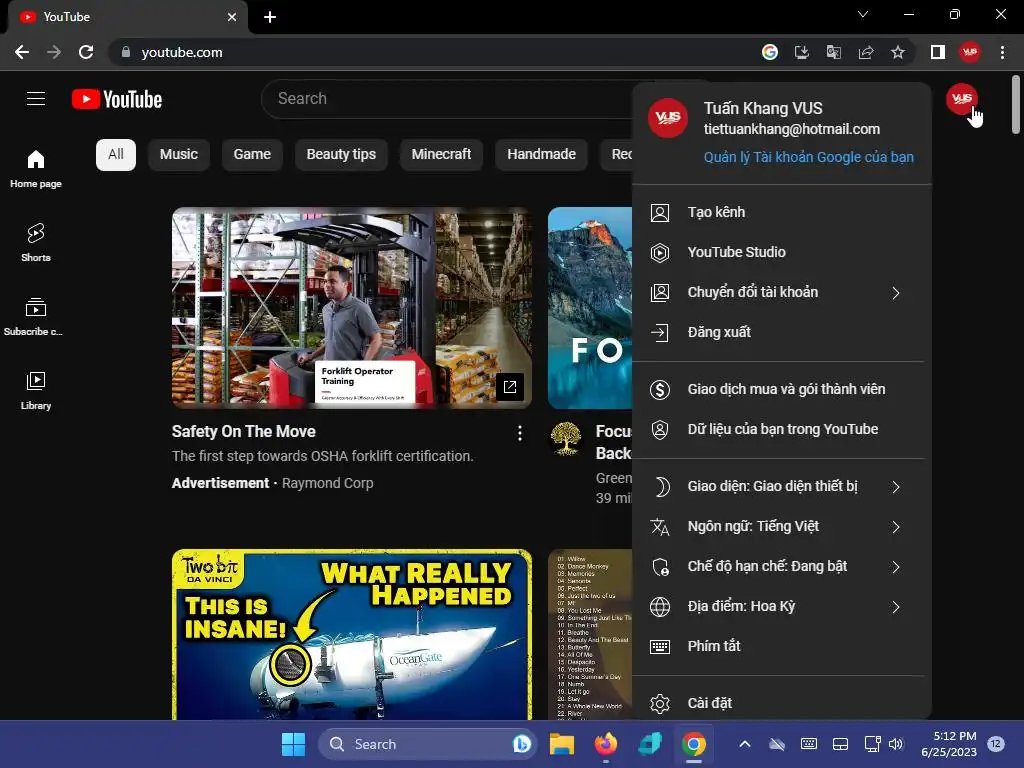
Task: Click Raymond Corp advertiser name
Action: tap(327, 483)
